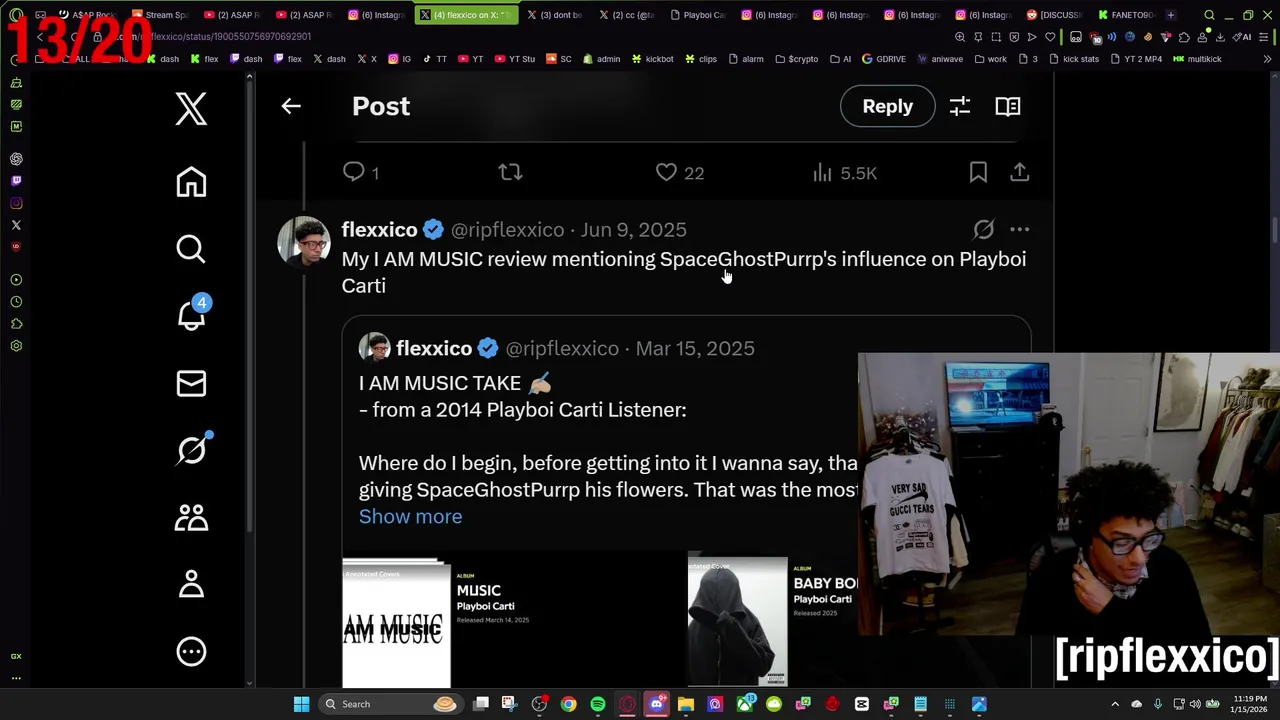The height and width of the screenshot is (720, 1280).
Task: Open a new browser tab with plus
Action: tap(1171, 15)
